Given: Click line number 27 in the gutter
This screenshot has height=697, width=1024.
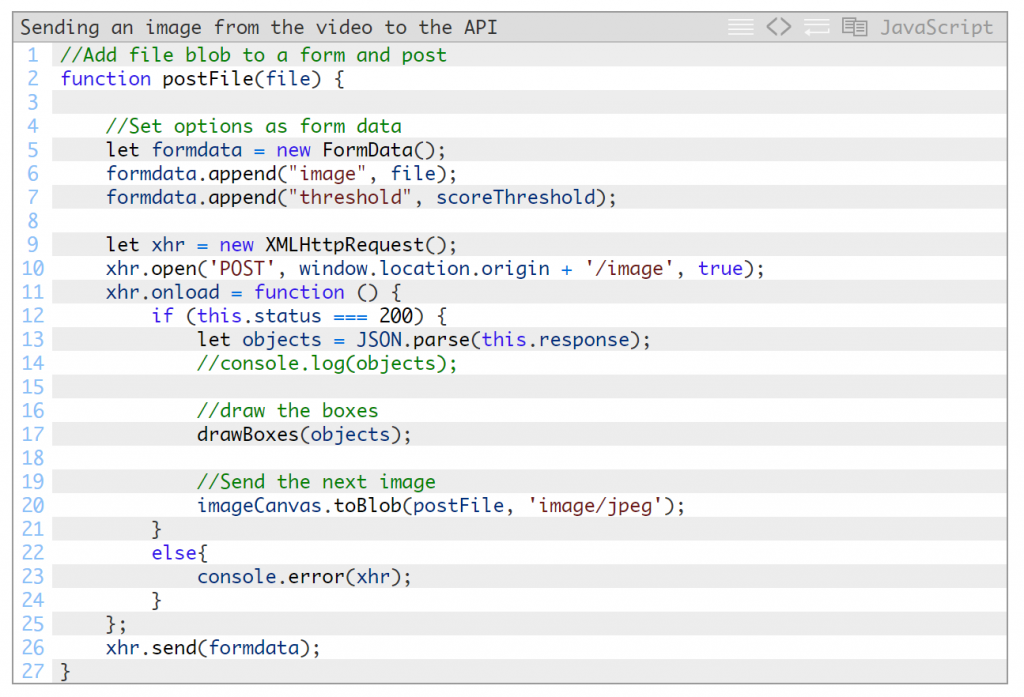Looking at the screenshot, I should click(33, 671).
